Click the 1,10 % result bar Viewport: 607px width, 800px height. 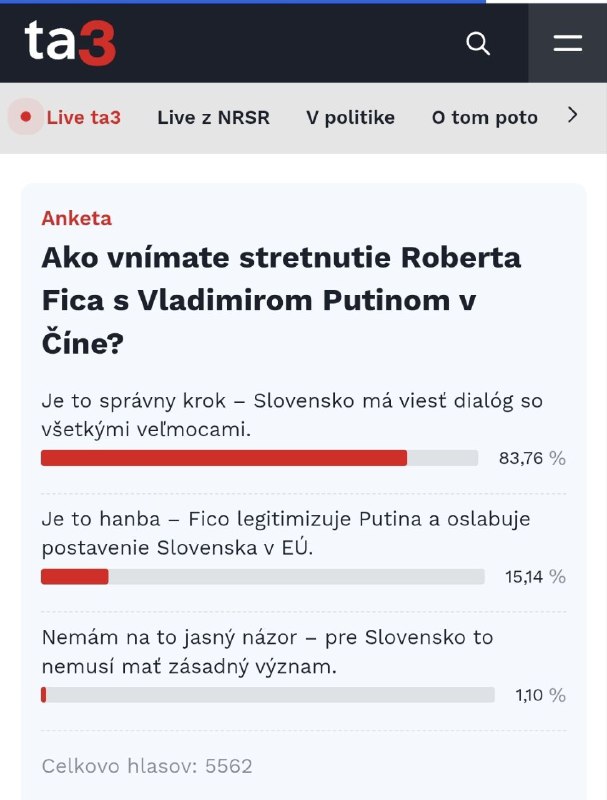(x=267, y=694)
